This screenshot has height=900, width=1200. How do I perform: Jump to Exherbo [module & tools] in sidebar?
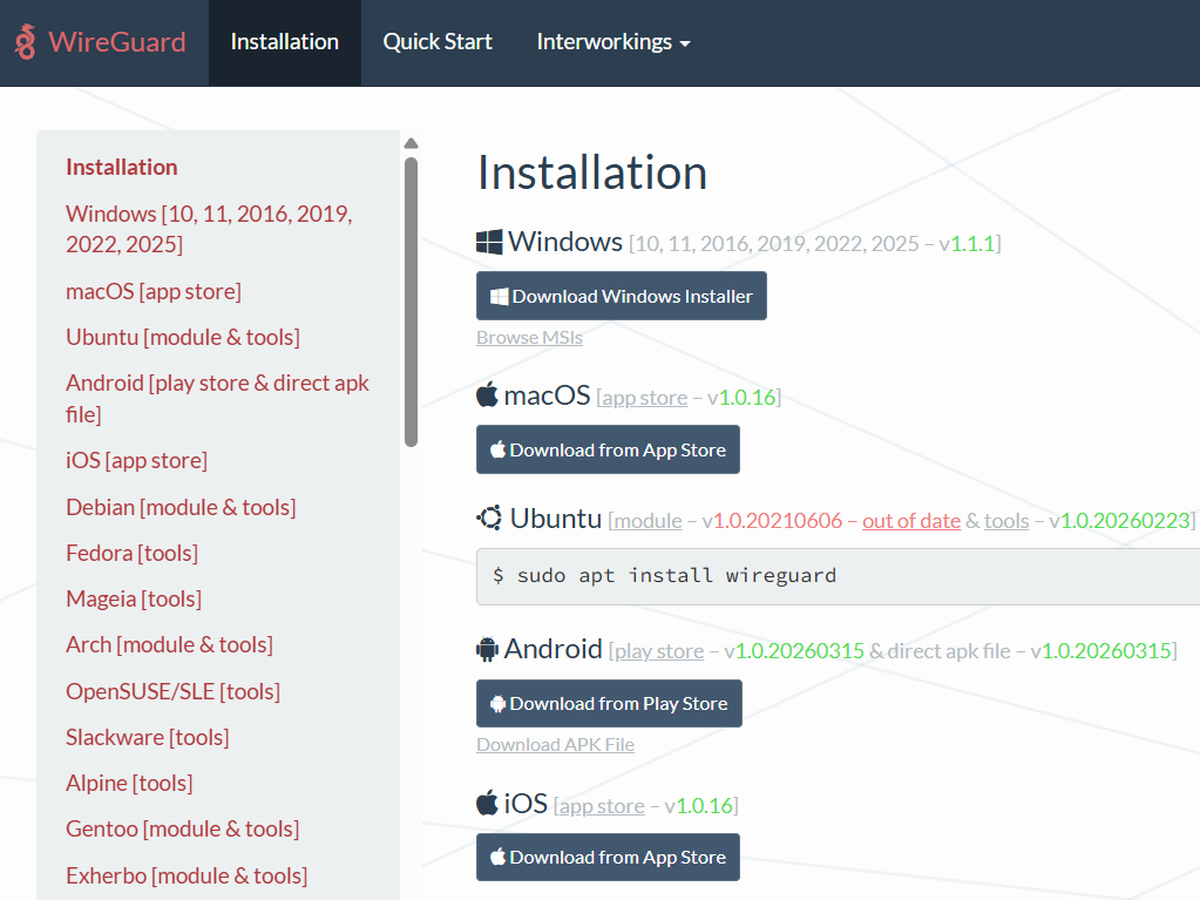tap(187, 876)
